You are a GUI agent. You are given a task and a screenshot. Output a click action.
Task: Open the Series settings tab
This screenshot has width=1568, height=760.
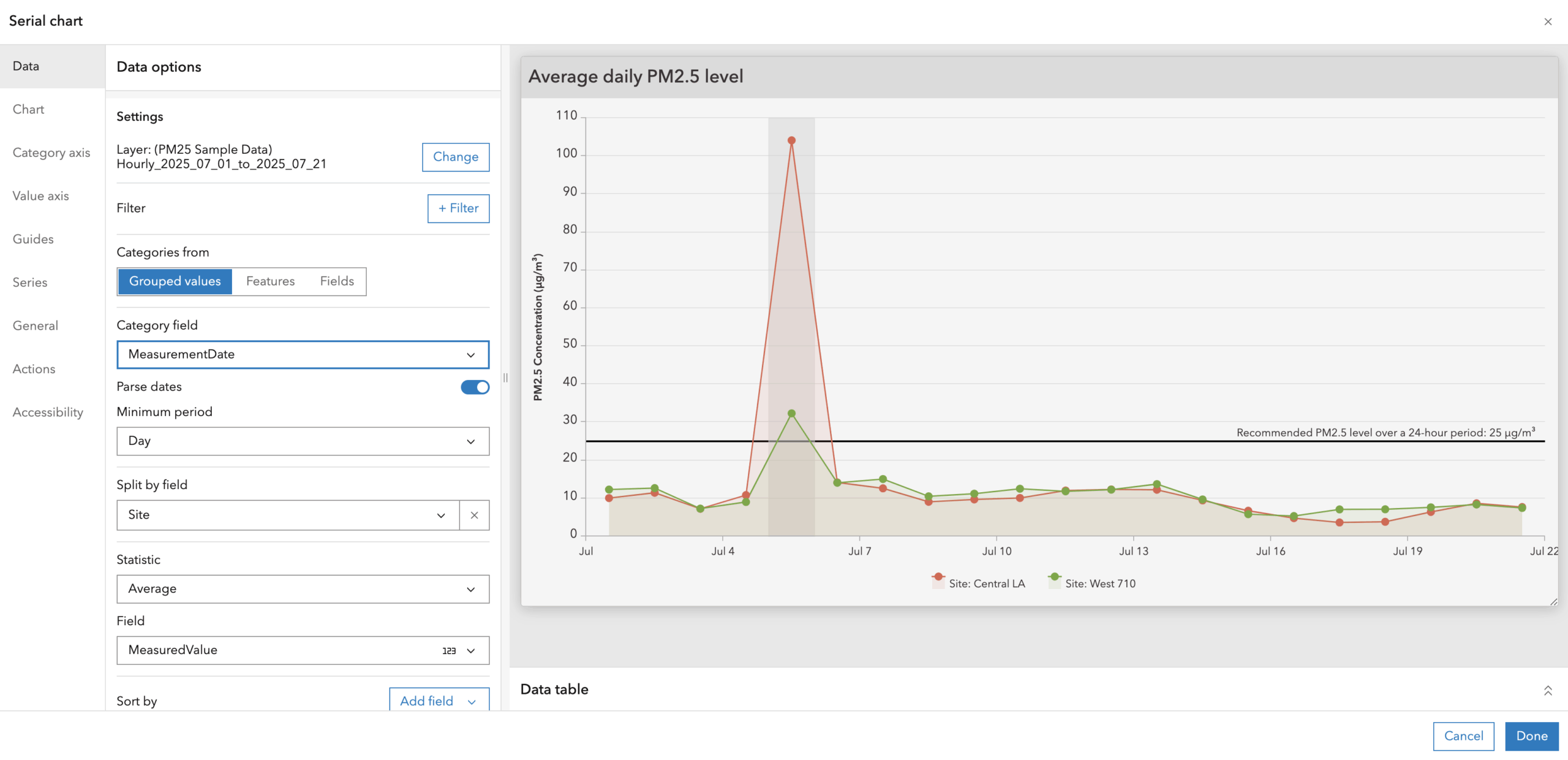pyautogui.click(x=29, y=282)
